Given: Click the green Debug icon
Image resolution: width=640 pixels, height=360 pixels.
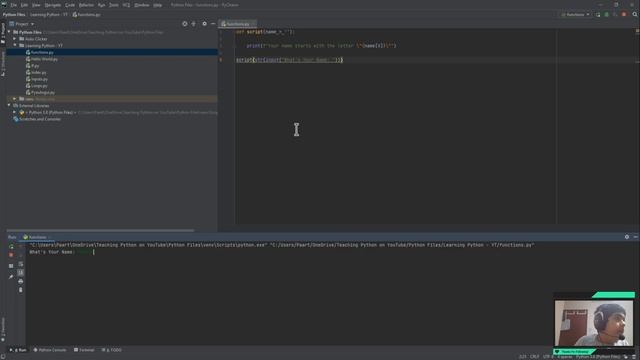Looking at the screenshot, I should 607,15.
